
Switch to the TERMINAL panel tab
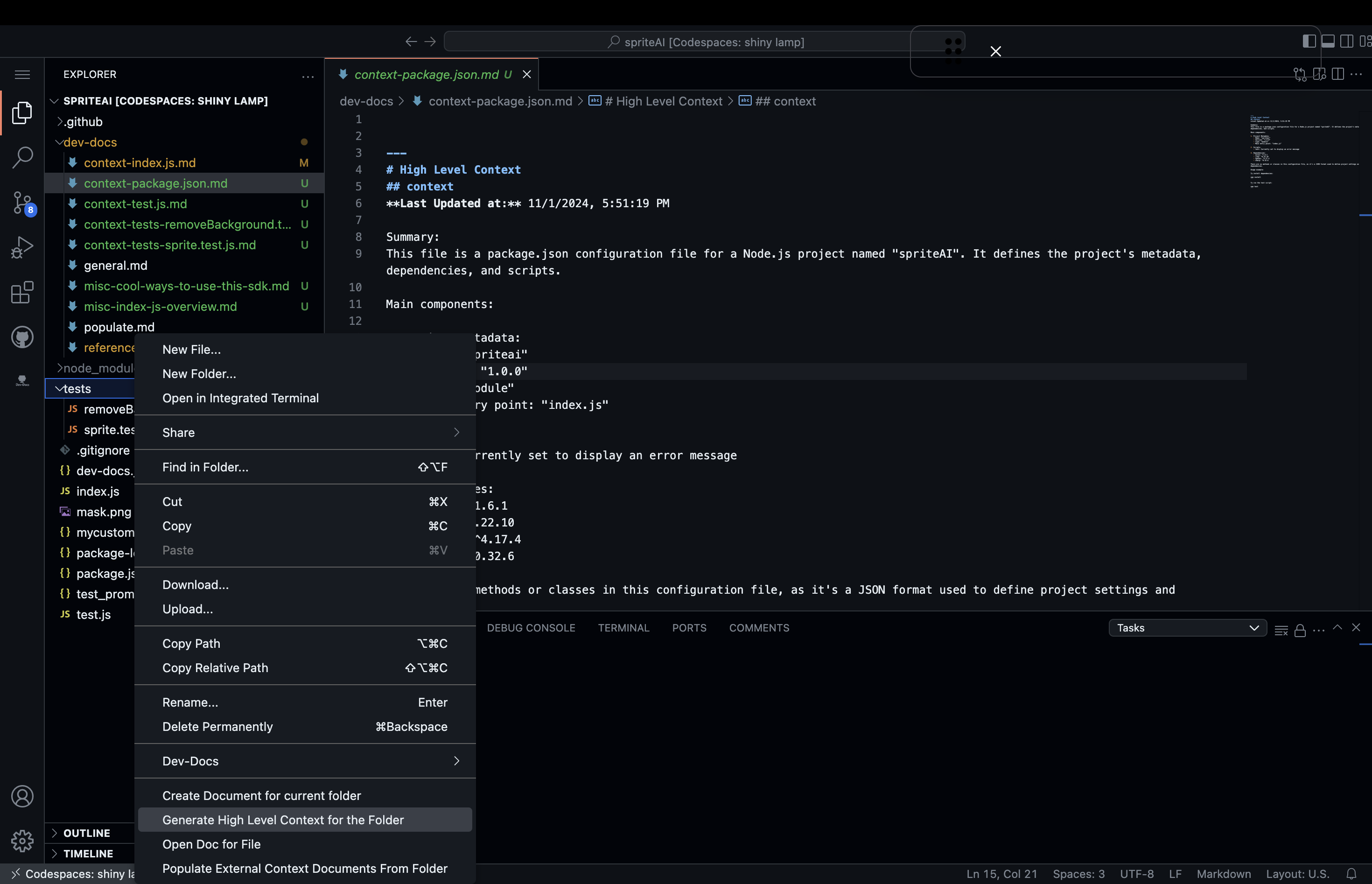623,628
